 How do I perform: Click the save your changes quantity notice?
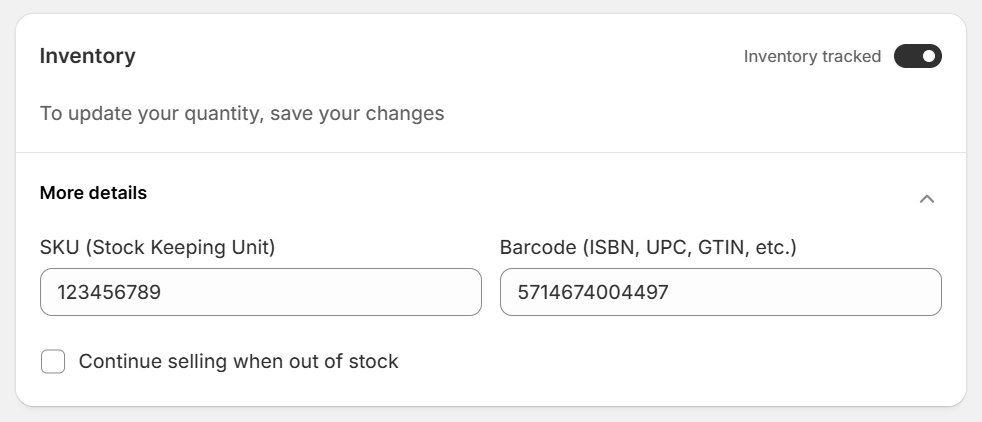coord(242,113)
